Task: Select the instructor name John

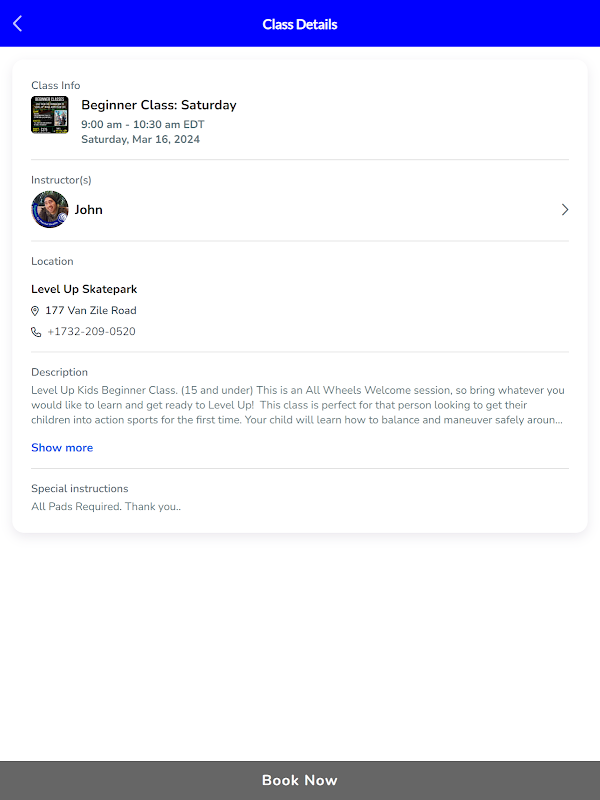Action: tap(89, 210)
